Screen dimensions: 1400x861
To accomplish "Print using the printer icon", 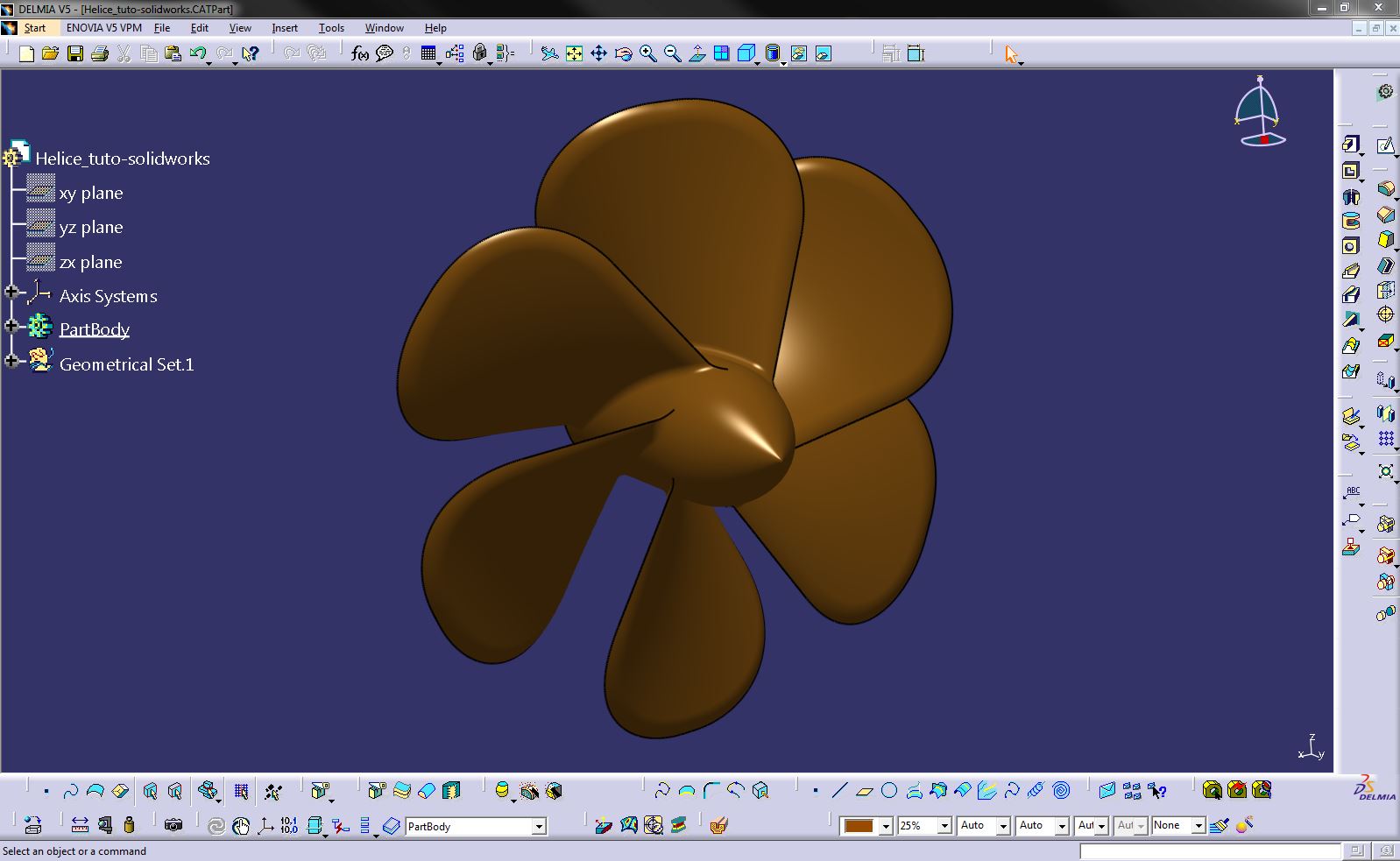I will pyautogui.click(x=100, y=53).
